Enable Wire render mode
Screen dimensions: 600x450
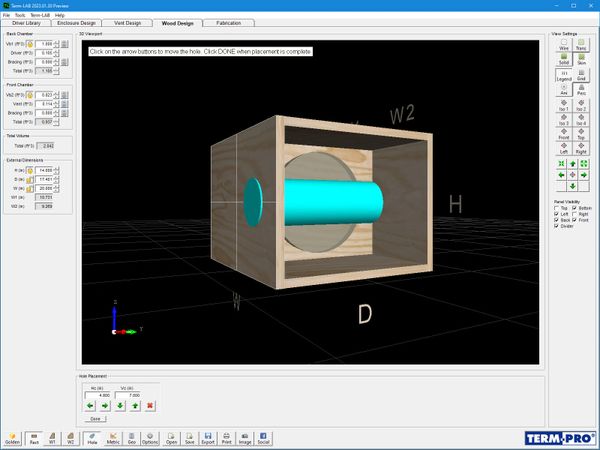coord(564,45)
